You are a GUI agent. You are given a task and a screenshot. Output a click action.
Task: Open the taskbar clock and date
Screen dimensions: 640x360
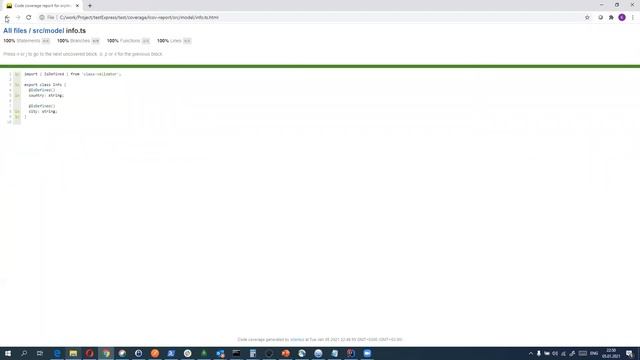point(611,353)
